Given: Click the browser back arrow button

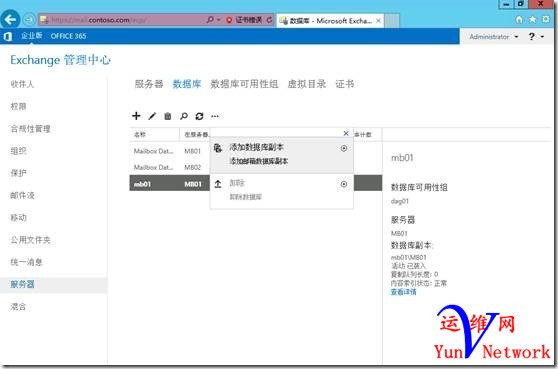Looking at the screenshot, I should (10, 19).
